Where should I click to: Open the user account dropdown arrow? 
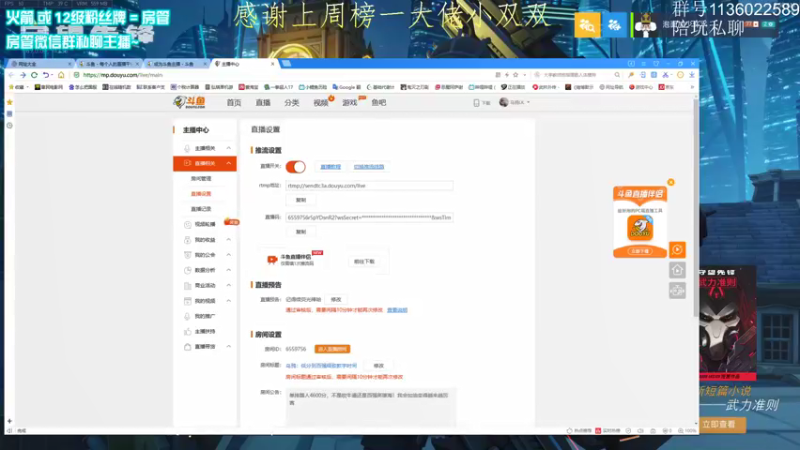(x=528, y=103)
